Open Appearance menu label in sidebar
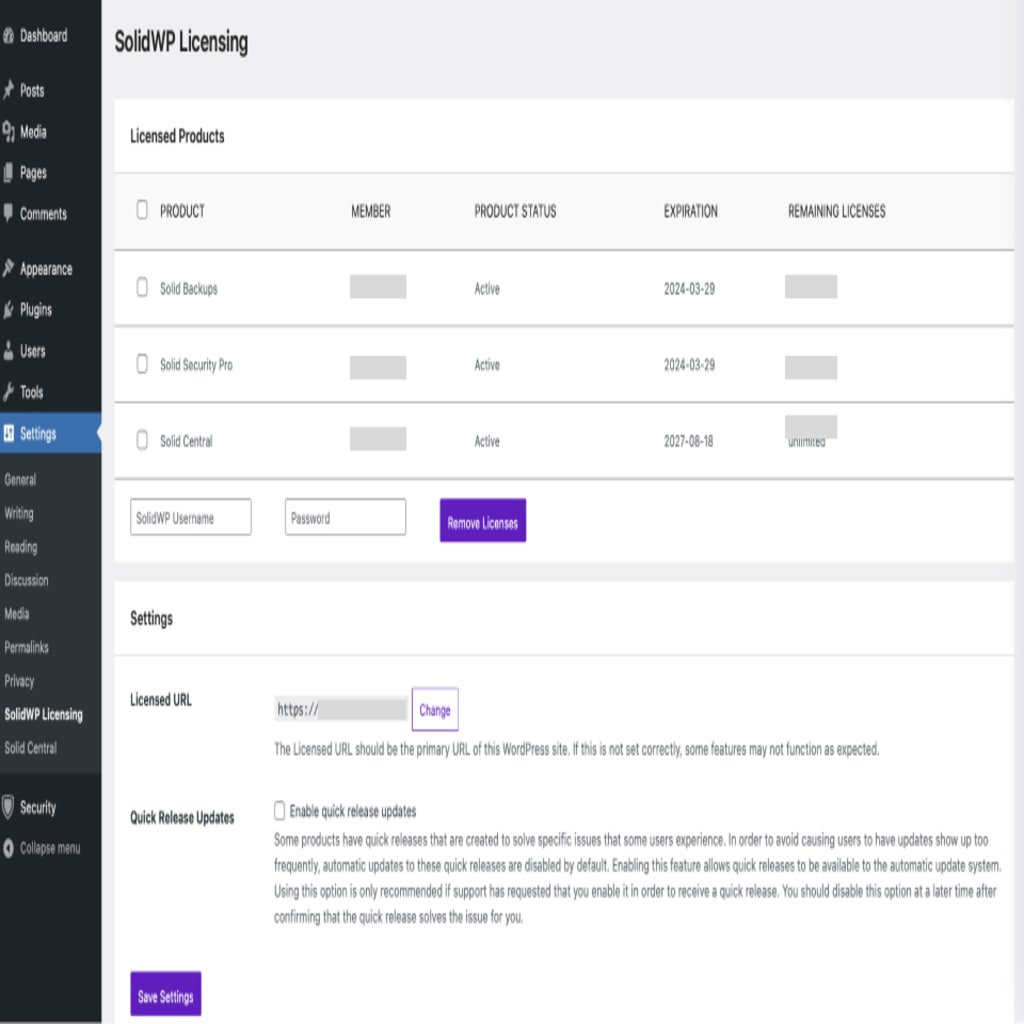The image size is (1024, 1024). pyautogui.click(x=46, y=269)
